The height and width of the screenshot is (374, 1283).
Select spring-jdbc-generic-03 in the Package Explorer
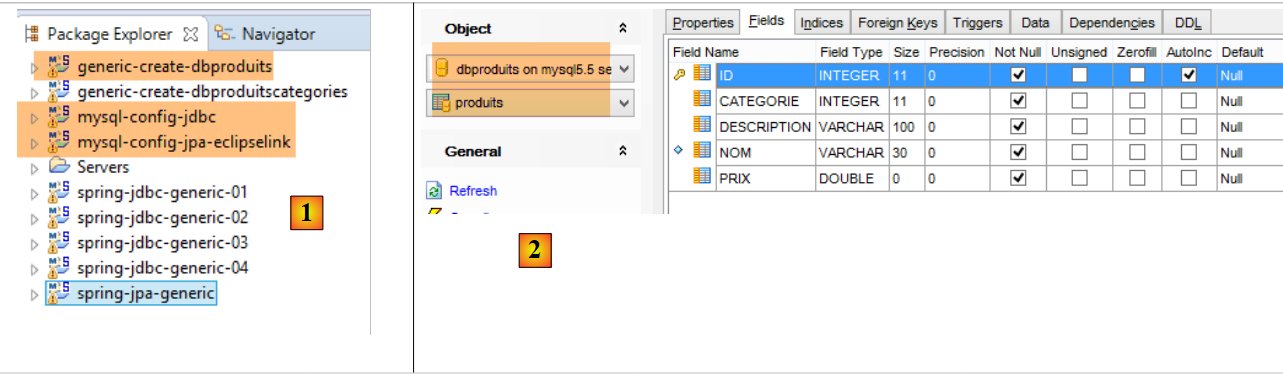(162, 242)
